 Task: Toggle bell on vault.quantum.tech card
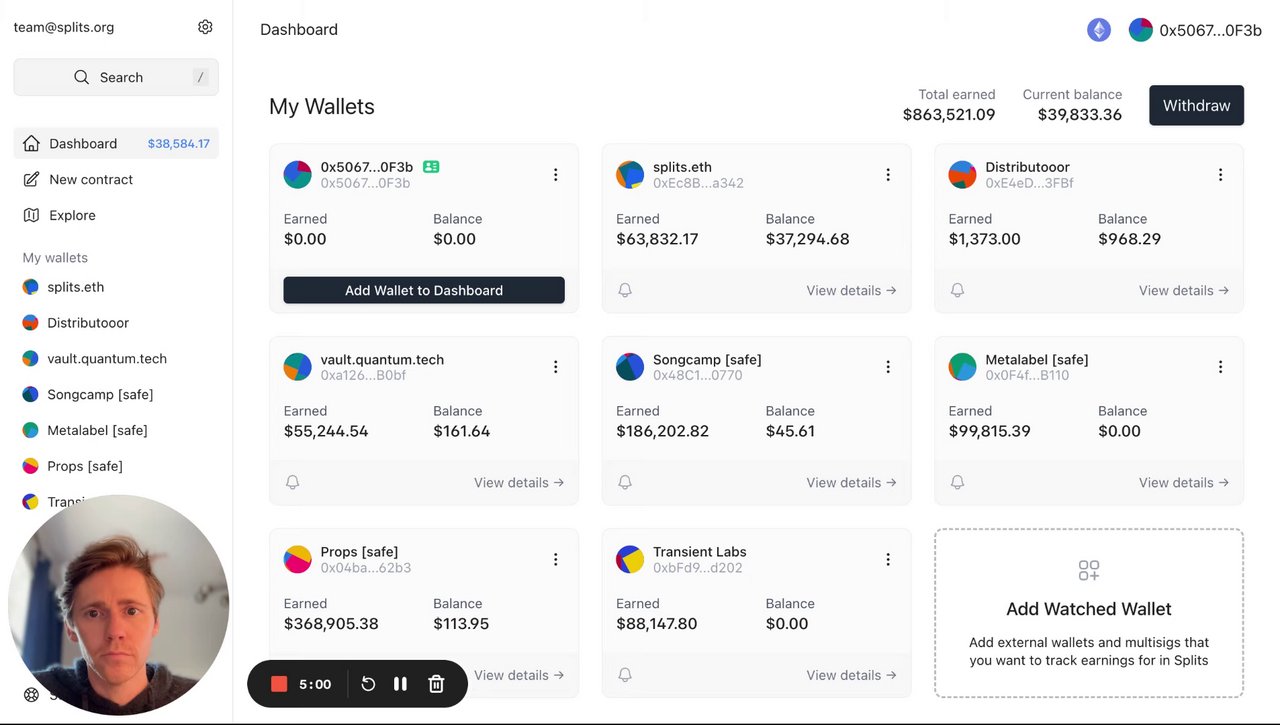[x=292, y=482]
